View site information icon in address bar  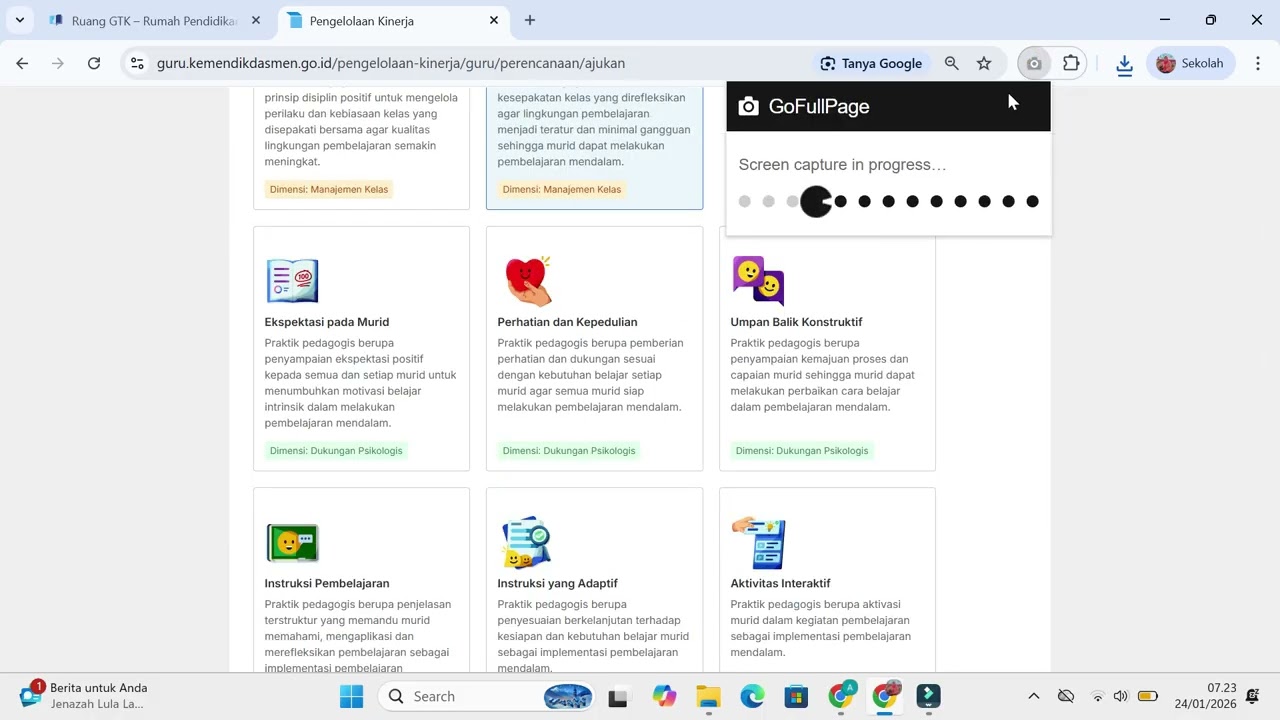138,63
